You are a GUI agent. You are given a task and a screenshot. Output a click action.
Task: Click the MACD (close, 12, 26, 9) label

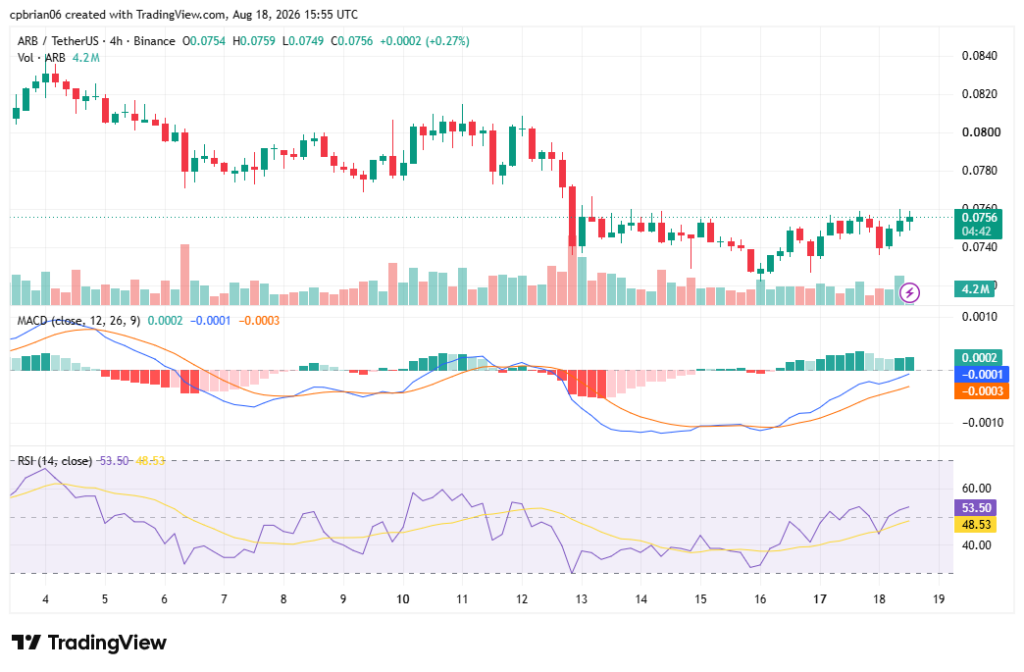click(78, 321)
